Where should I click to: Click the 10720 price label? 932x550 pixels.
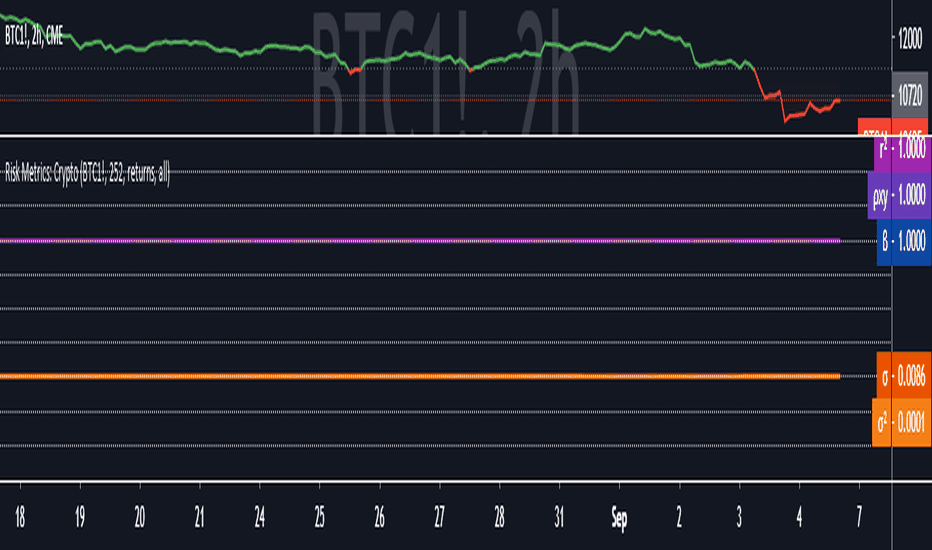[x=910, y=95]
